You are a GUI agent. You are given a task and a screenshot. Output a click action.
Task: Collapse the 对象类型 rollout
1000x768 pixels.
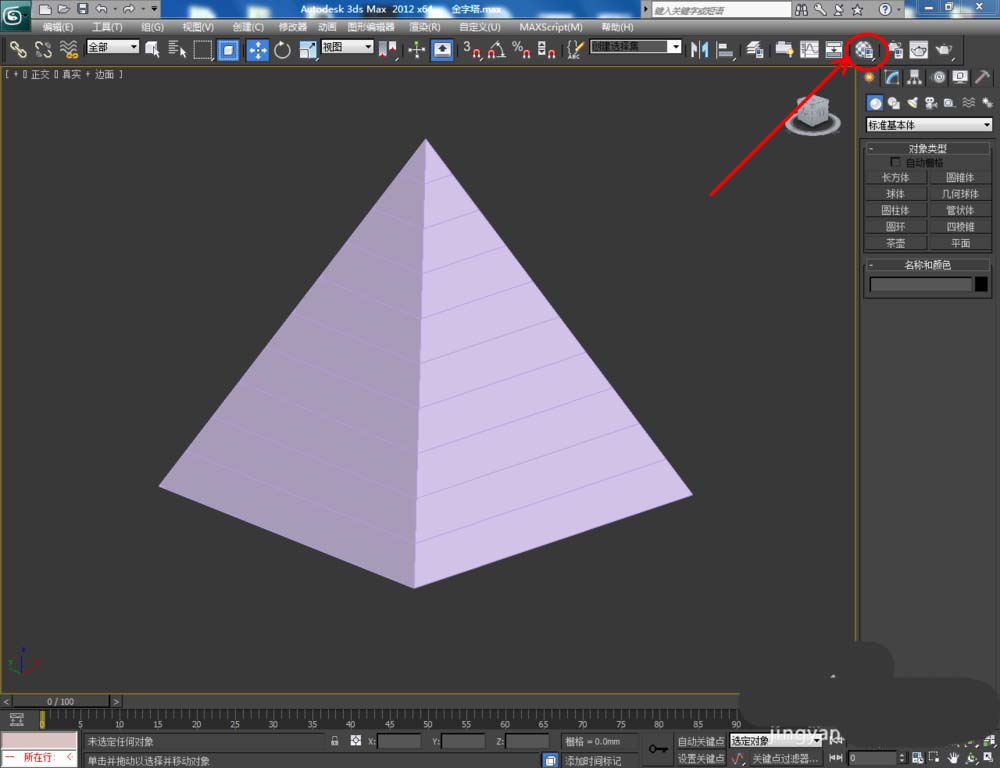click(929, 148)
